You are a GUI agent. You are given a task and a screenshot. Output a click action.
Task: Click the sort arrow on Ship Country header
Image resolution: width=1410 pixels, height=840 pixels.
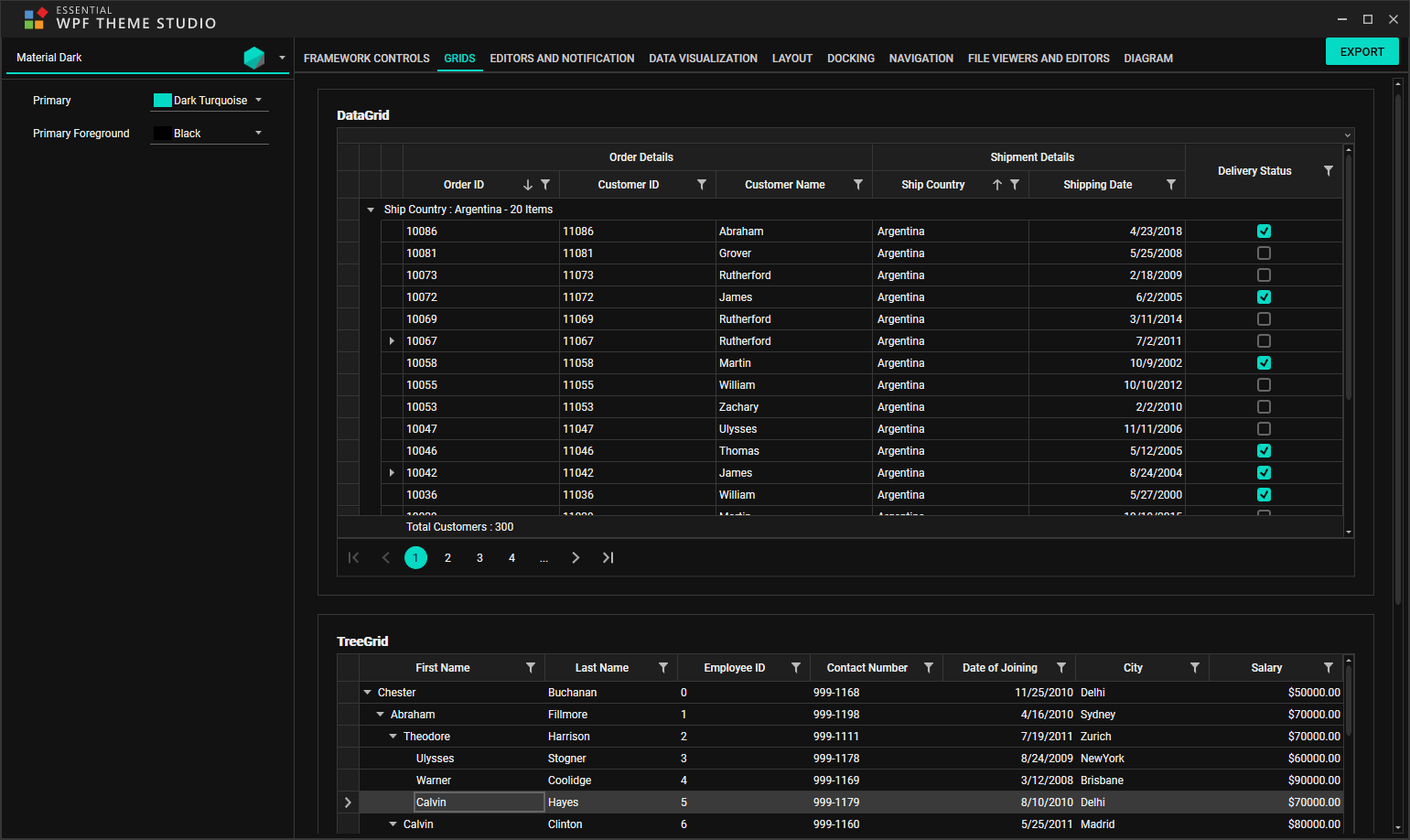click(996, 184)
